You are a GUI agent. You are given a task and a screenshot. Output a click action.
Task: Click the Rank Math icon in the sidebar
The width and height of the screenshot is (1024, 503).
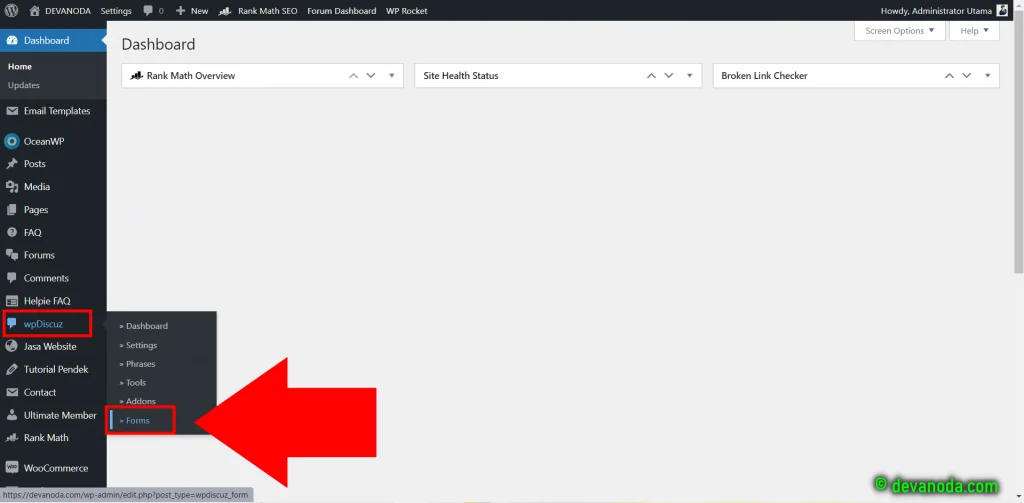coord(12,438)
